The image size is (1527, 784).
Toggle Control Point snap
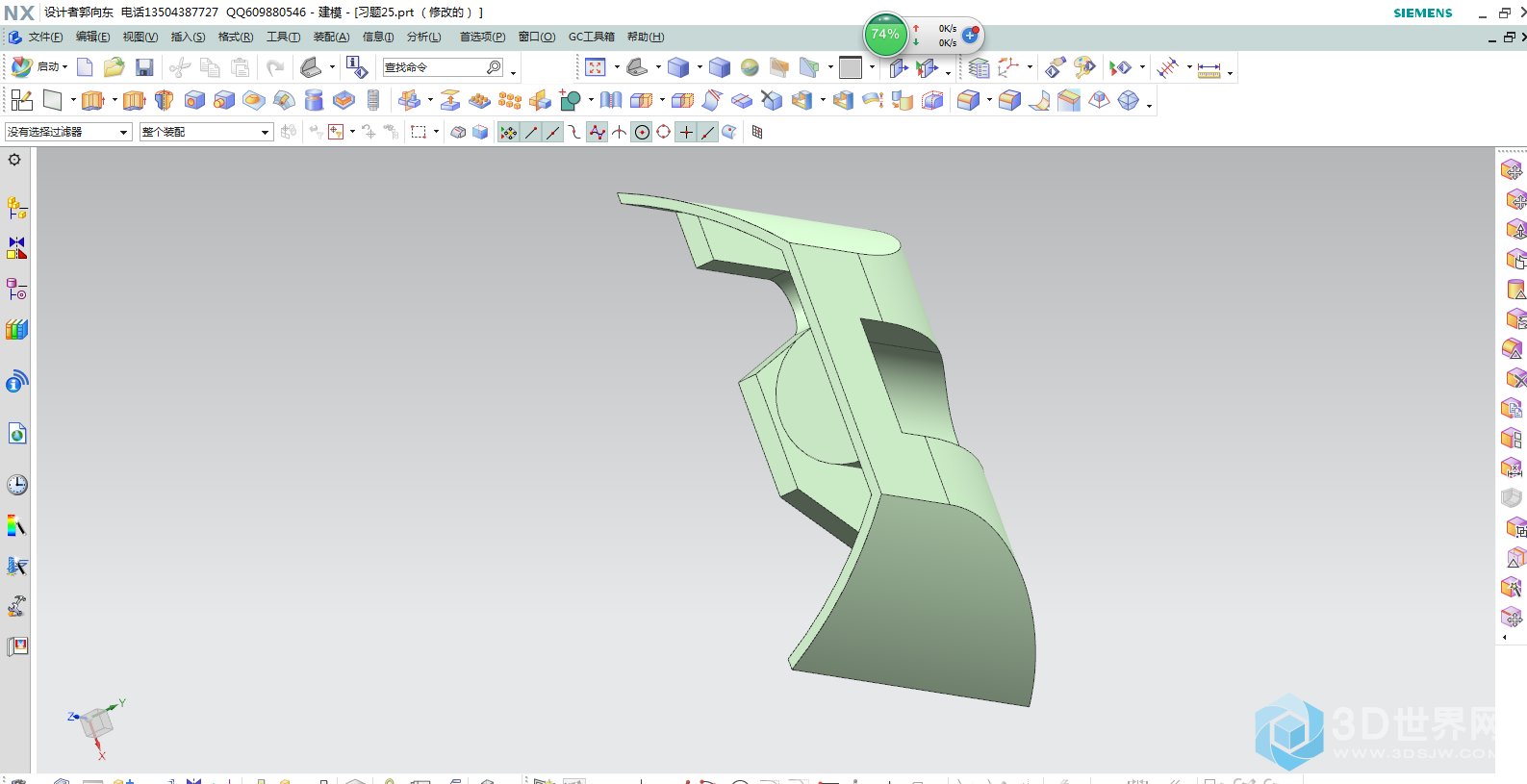tap(575, 132)
